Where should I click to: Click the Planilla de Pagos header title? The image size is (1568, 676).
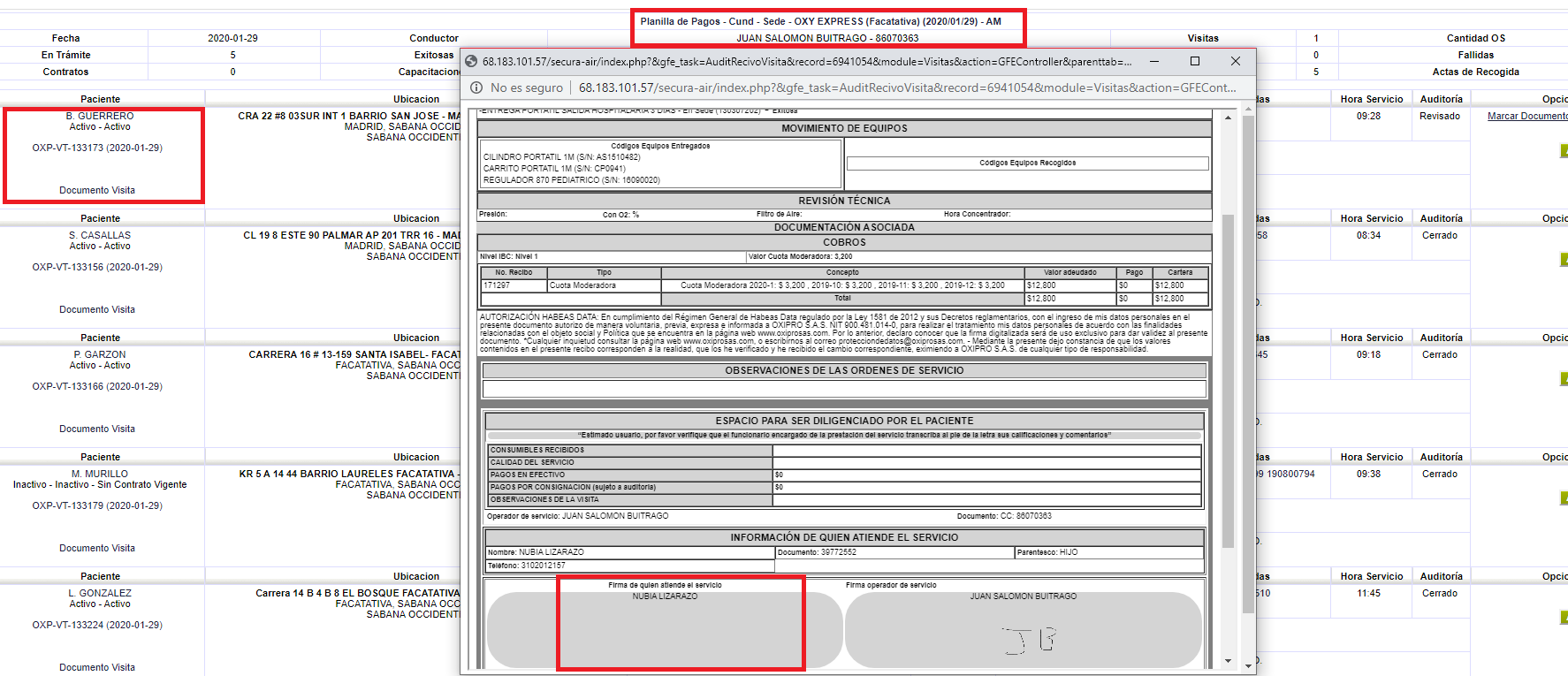tap(821, 21)
